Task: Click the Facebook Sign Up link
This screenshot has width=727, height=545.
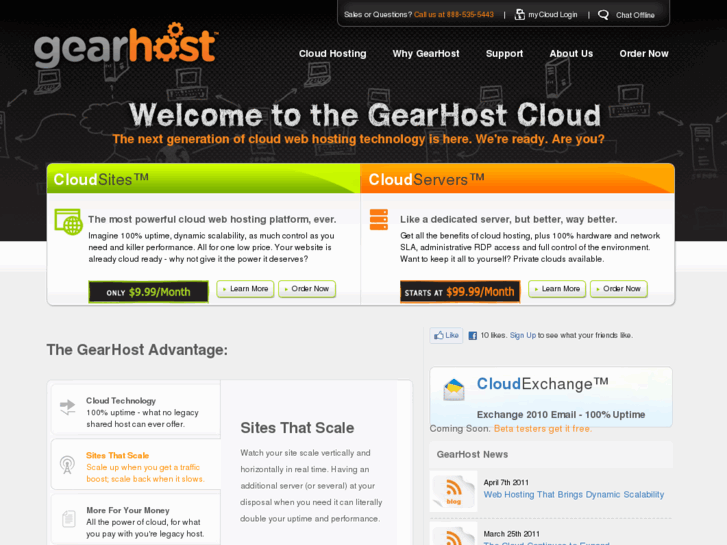Action: click(523, 335)
